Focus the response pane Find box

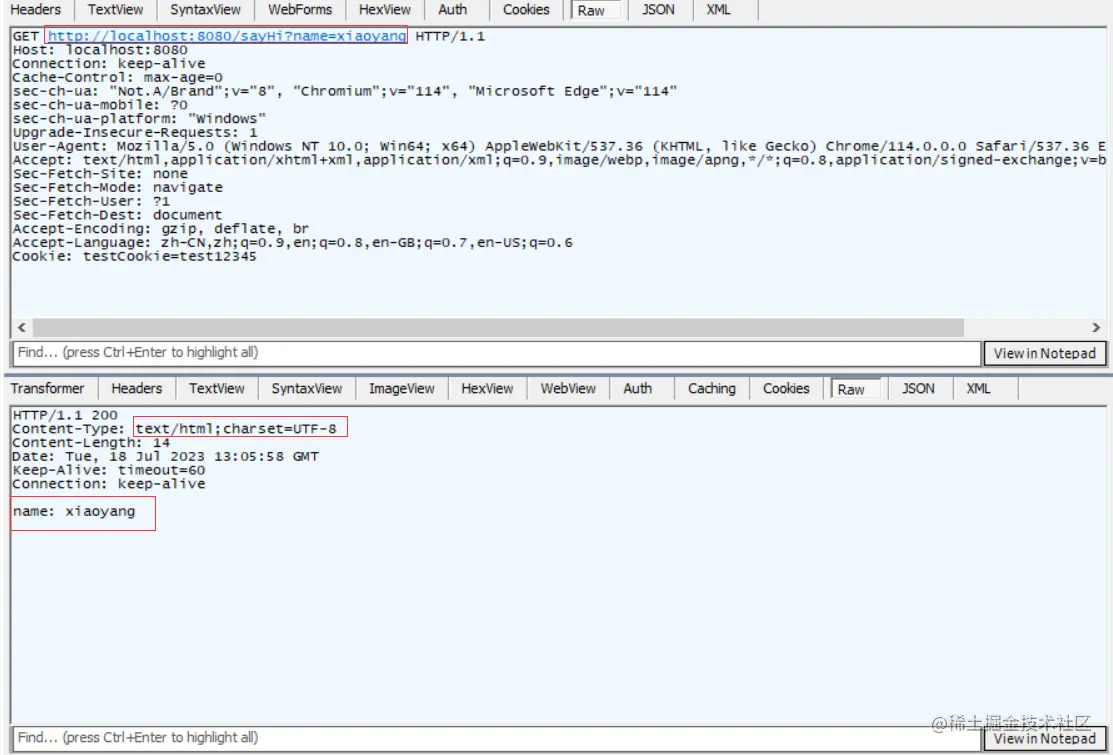[x=497, y=738]
